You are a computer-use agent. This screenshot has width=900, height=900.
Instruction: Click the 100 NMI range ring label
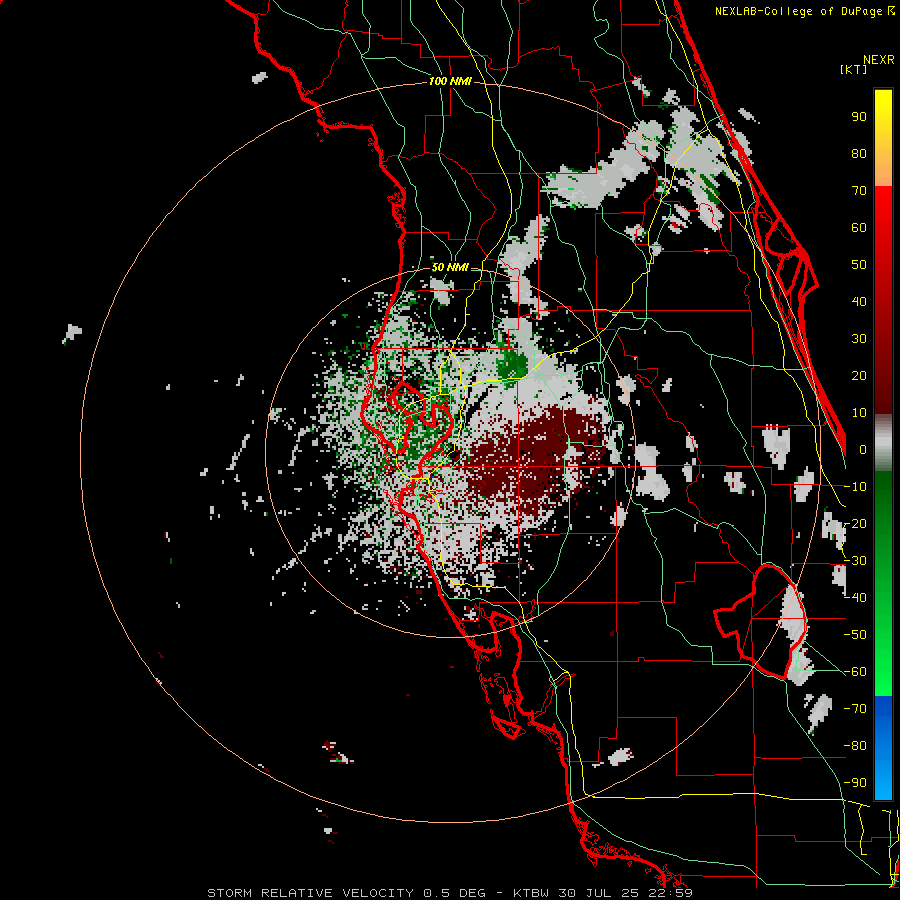[450, 82]
